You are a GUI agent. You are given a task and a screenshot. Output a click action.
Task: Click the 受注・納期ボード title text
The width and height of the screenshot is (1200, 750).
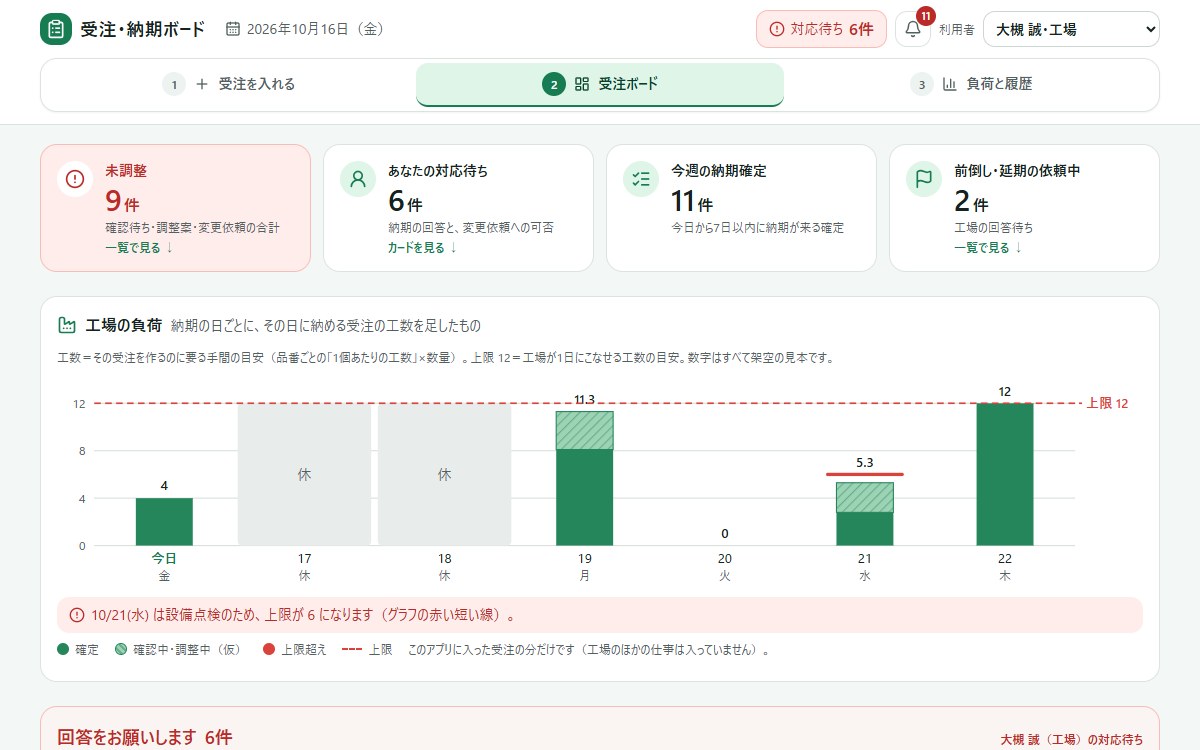tap(143, 29)
